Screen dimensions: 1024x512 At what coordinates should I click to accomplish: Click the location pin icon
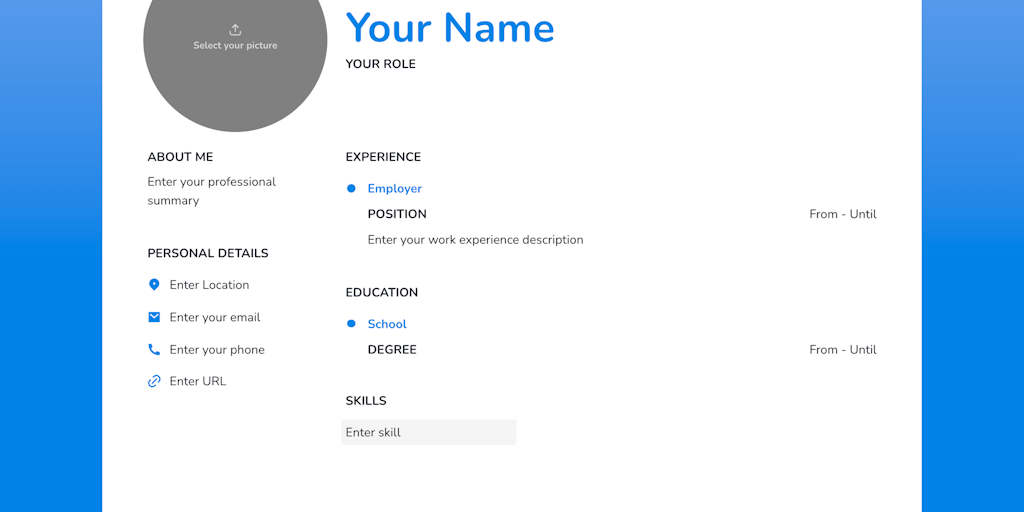[x=154, y=285]
